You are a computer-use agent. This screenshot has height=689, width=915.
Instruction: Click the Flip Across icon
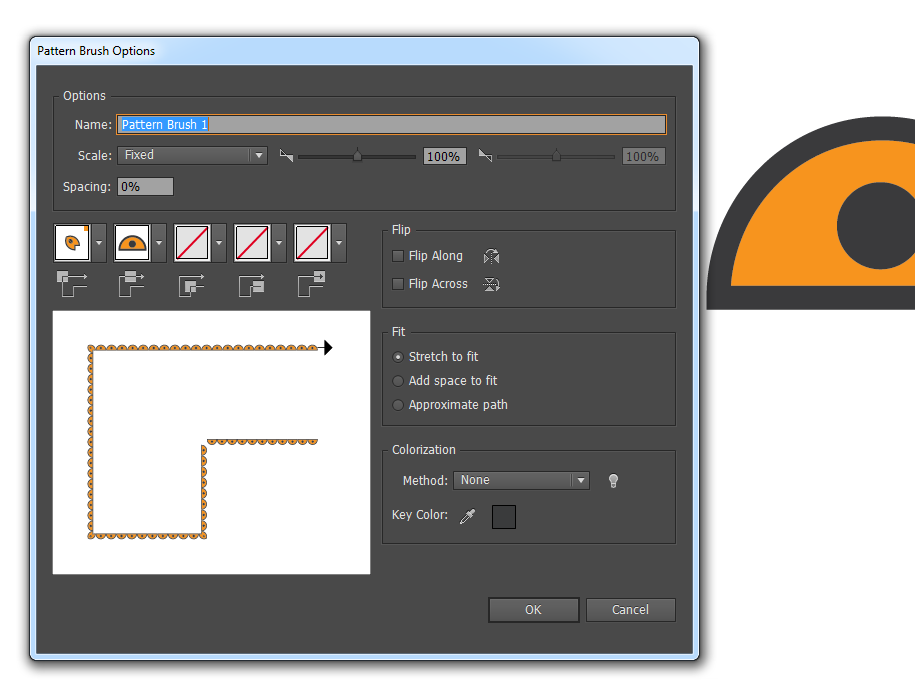491,284
